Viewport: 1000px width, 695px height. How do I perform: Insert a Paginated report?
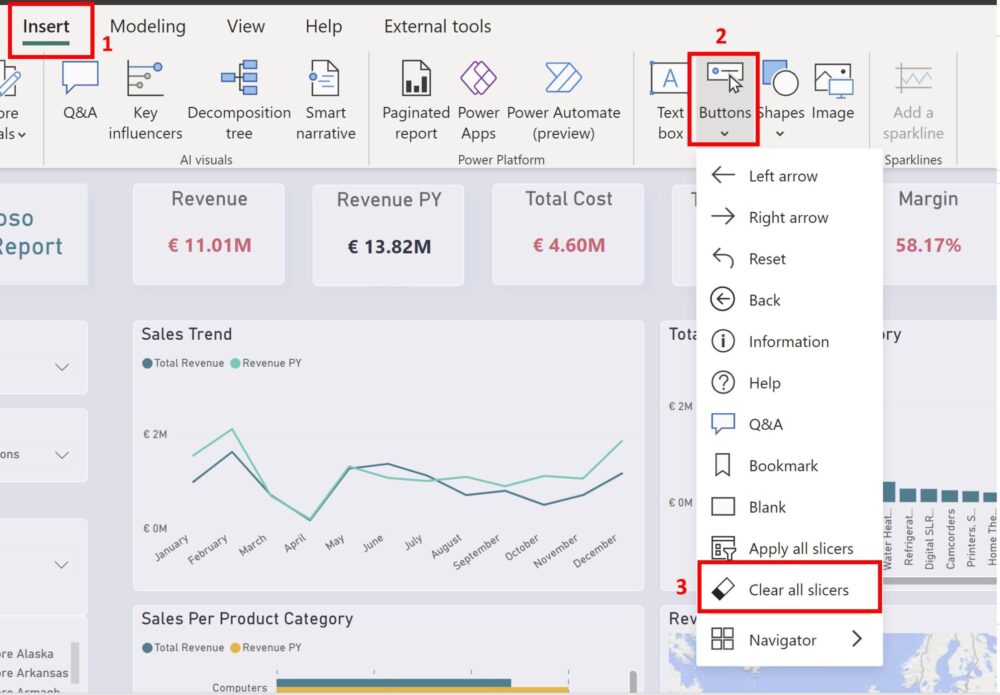tap(415, 97)
